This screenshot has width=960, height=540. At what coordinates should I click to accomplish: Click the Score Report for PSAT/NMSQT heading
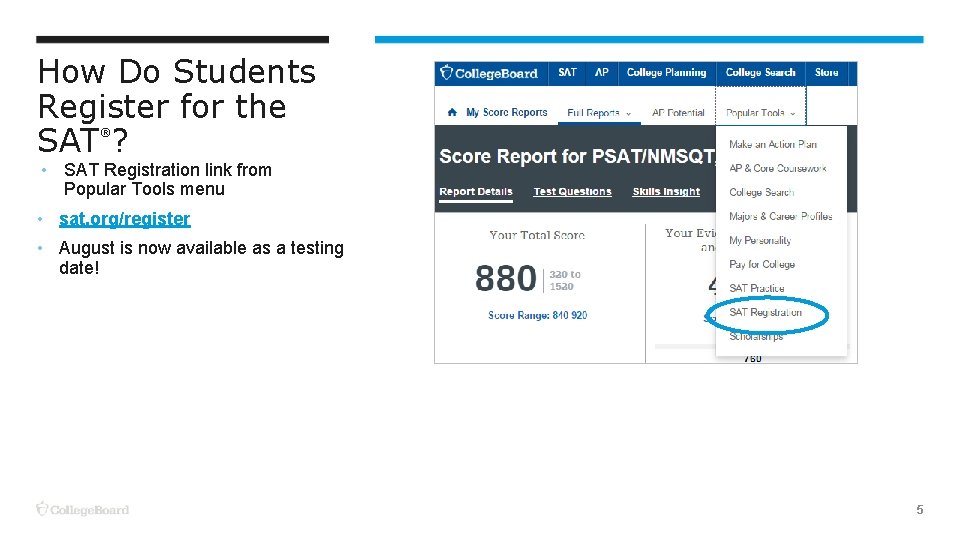577,156
